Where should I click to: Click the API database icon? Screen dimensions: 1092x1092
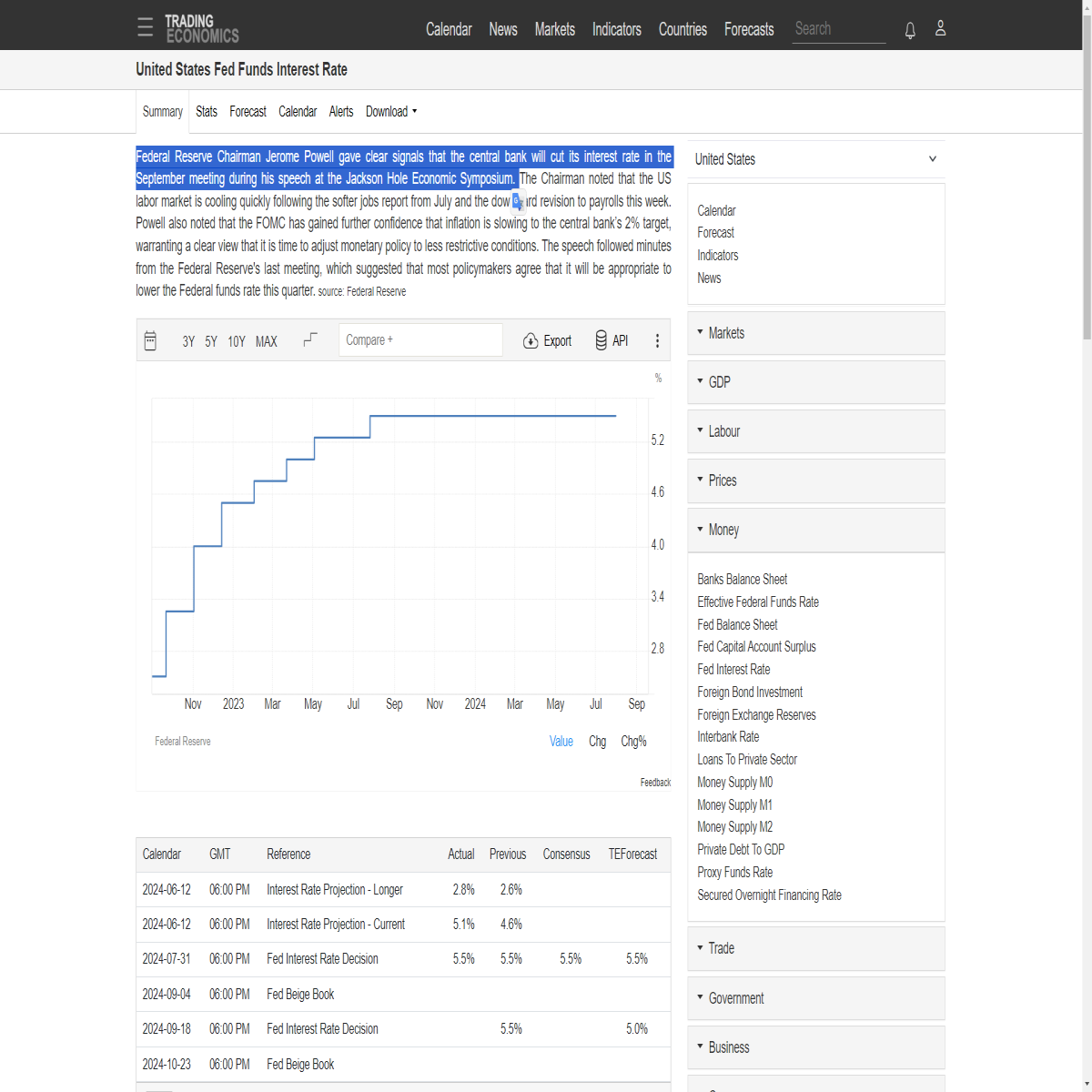point(601,340)
